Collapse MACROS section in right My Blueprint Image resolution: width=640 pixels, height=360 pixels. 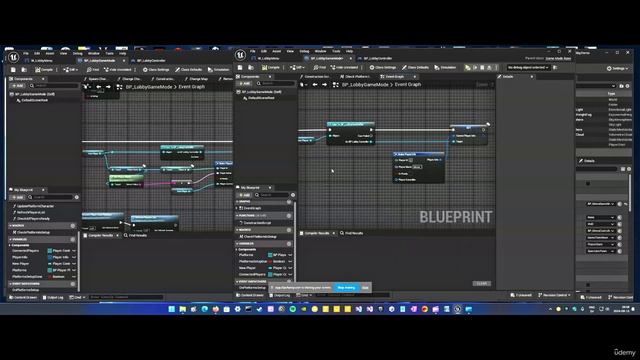[x=238, y=230]
